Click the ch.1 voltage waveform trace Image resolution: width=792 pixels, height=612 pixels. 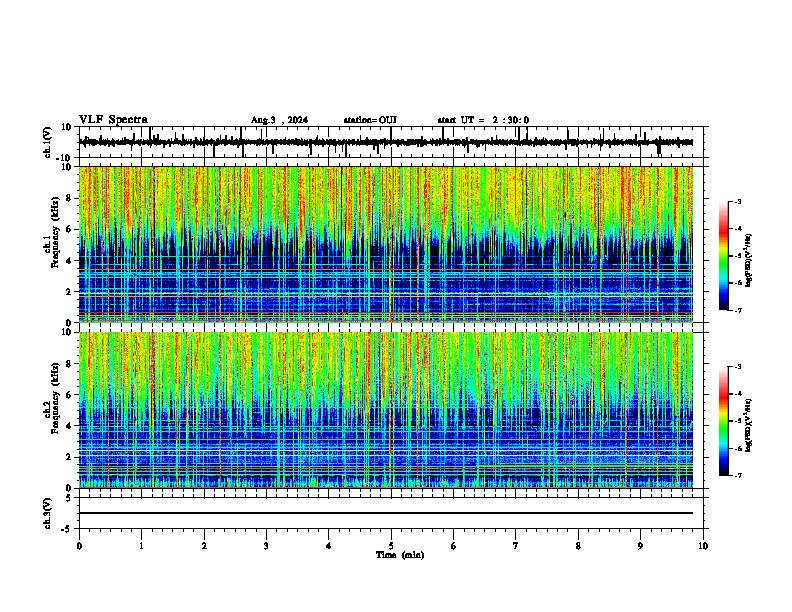pyautogui.click(x=386, y=142)
